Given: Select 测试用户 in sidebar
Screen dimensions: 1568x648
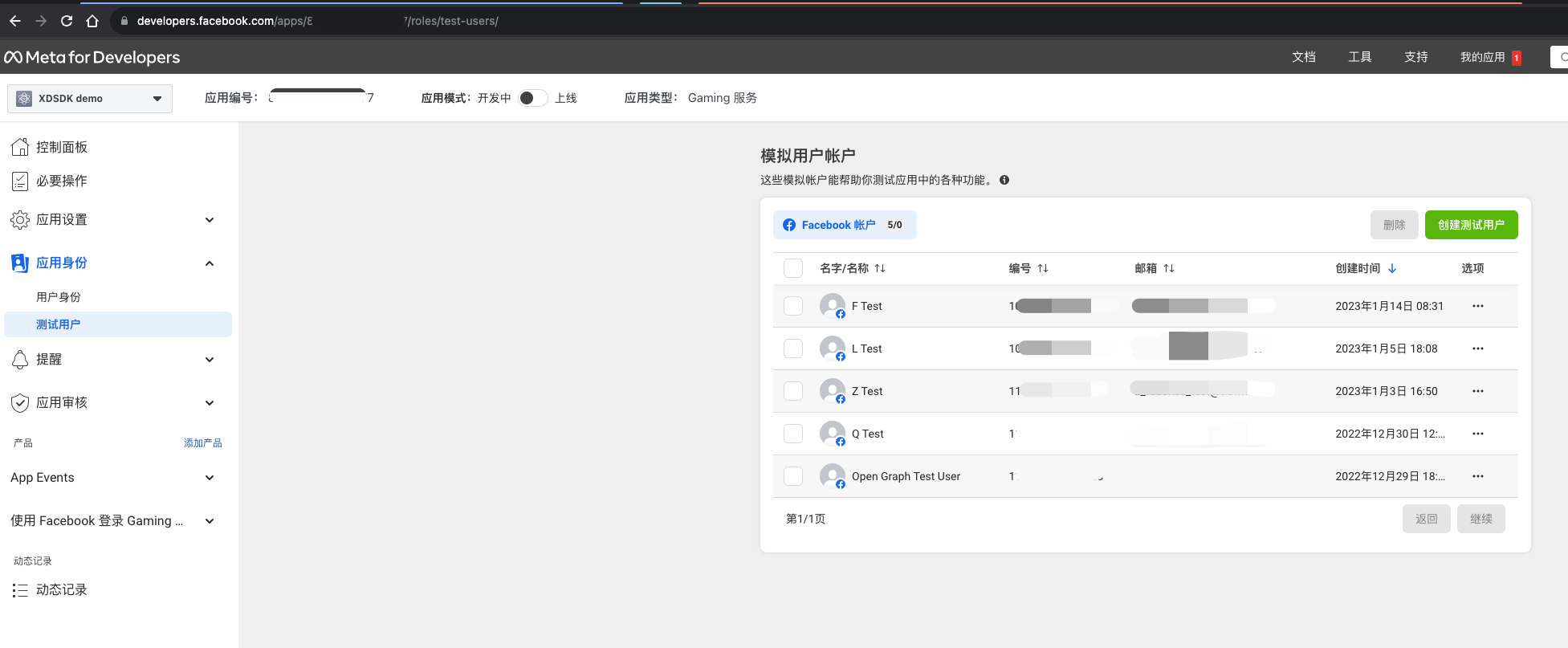Looking at the screenshot, I should (118, 324).
